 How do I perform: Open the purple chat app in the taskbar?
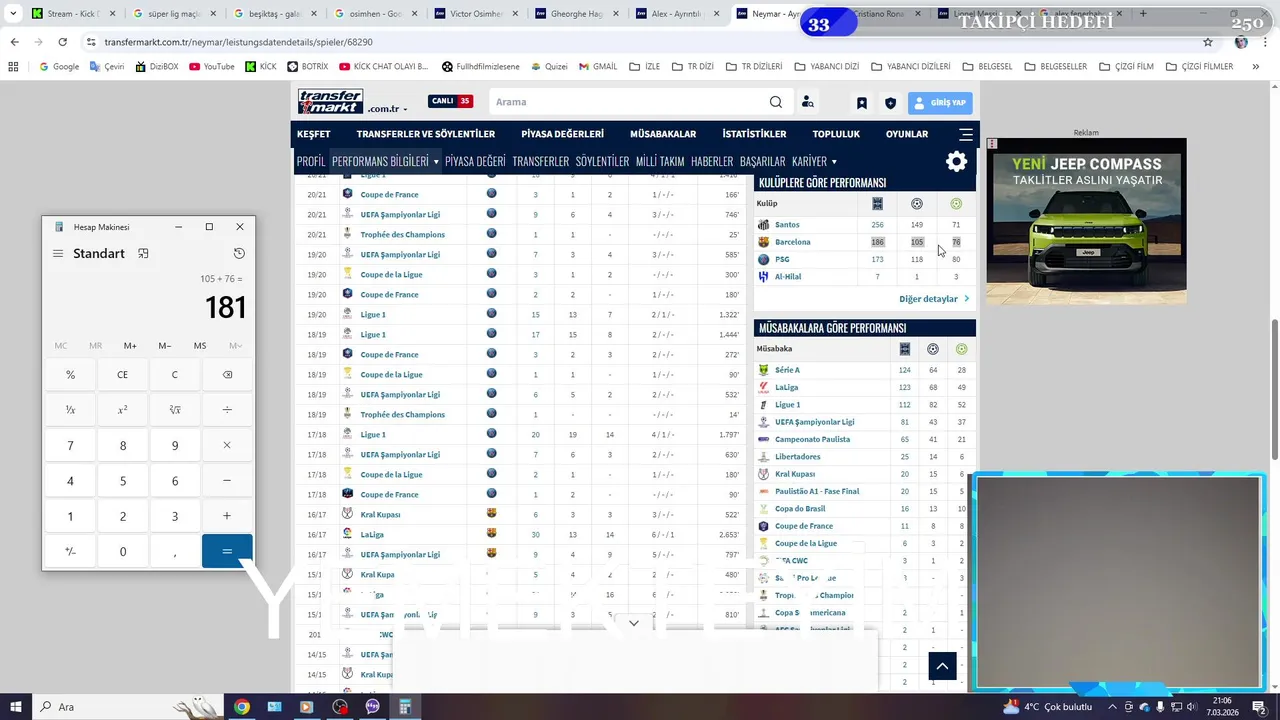(x=372, y=707)
